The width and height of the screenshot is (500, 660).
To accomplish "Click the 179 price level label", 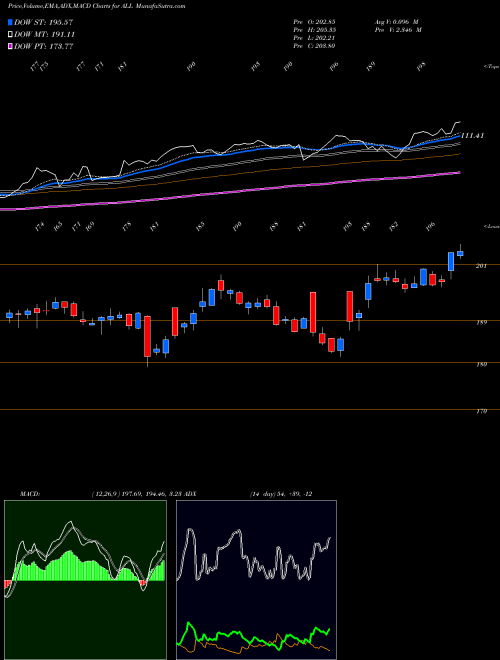I will 481,411.
